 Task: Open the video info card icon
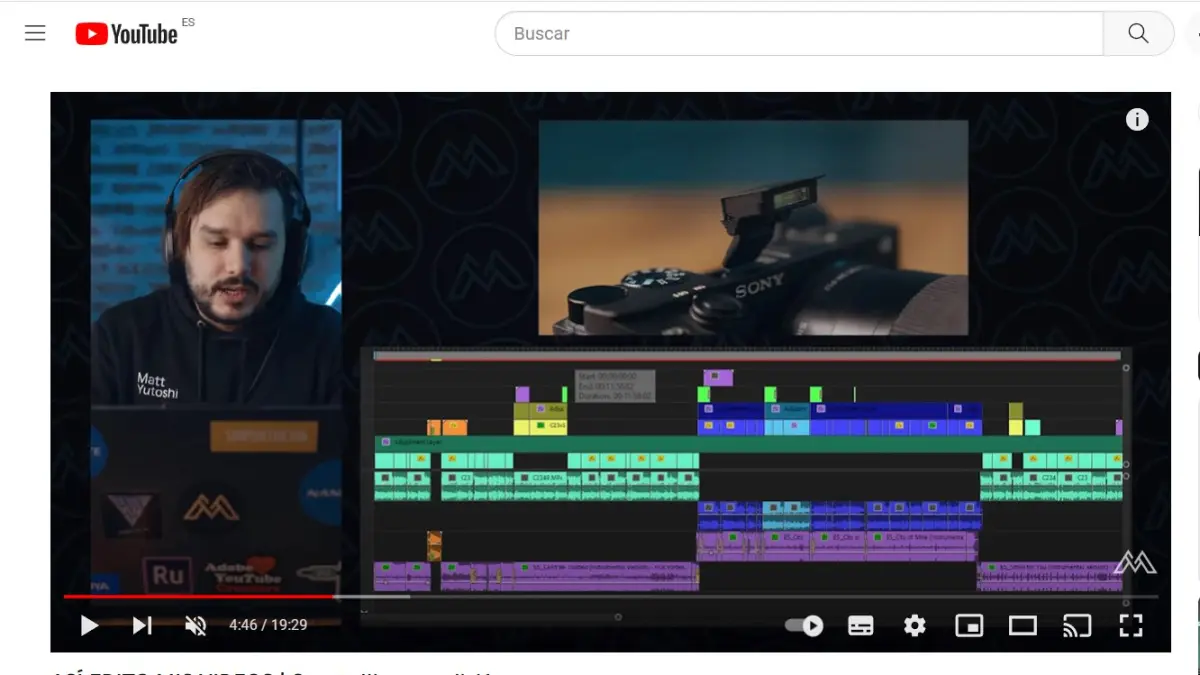click(1137, 120)
